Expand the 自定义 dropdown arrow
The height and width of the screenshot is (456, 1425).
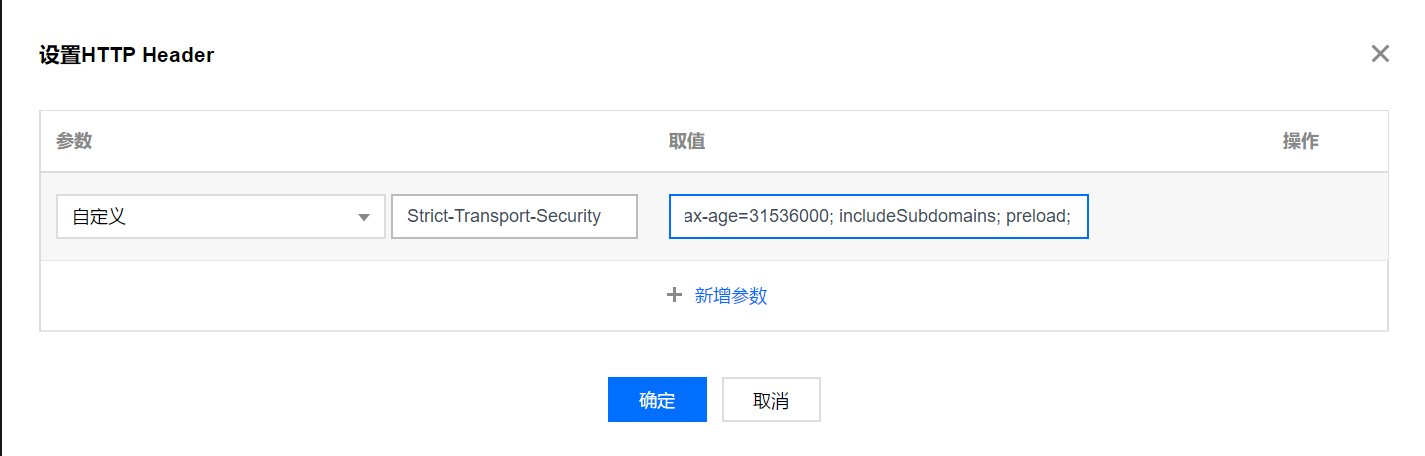[364, 217]
